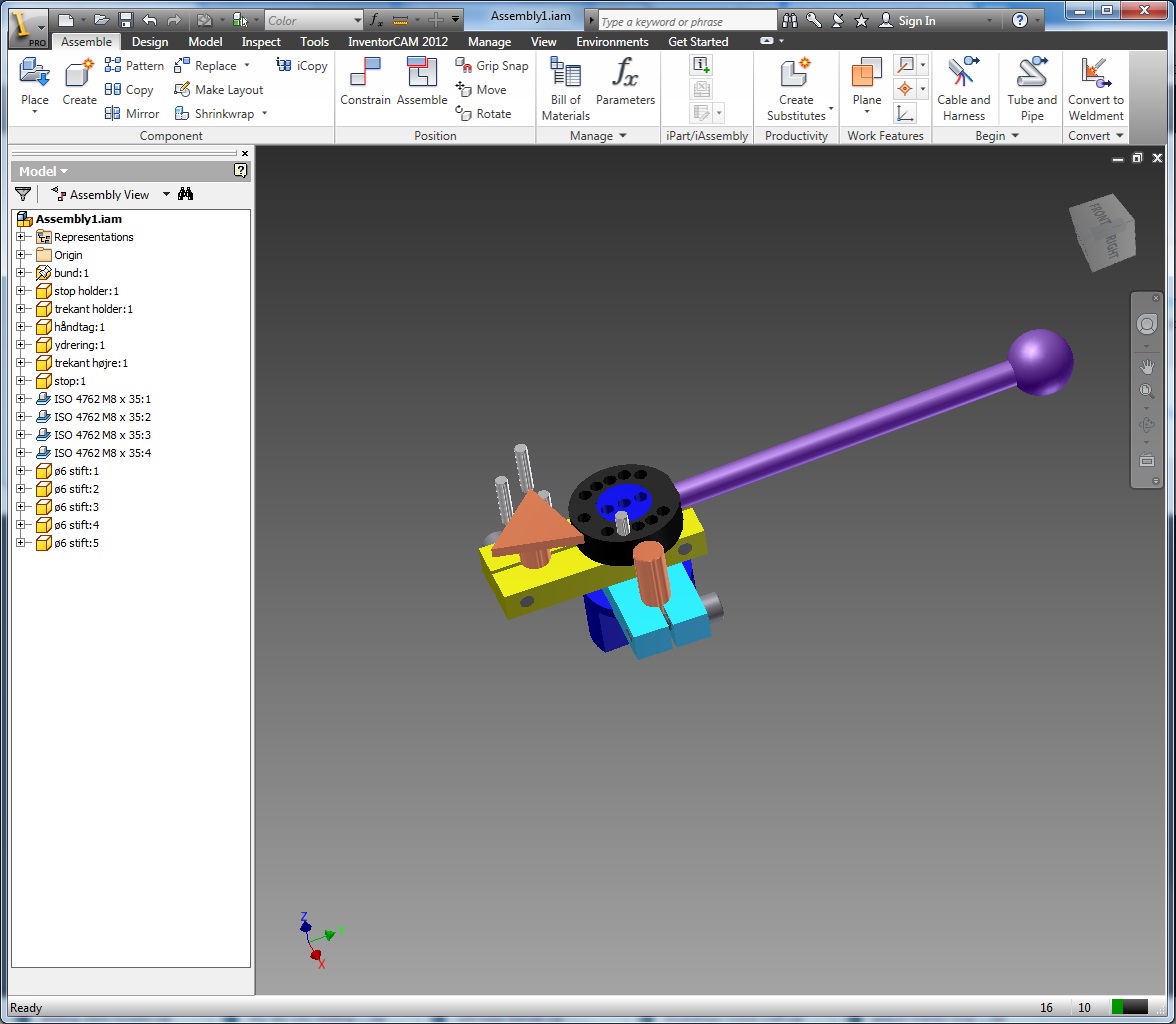Screen dimensions: 1176x1024
Task: Select the Constrain tool
Action: tap(365, 81)
